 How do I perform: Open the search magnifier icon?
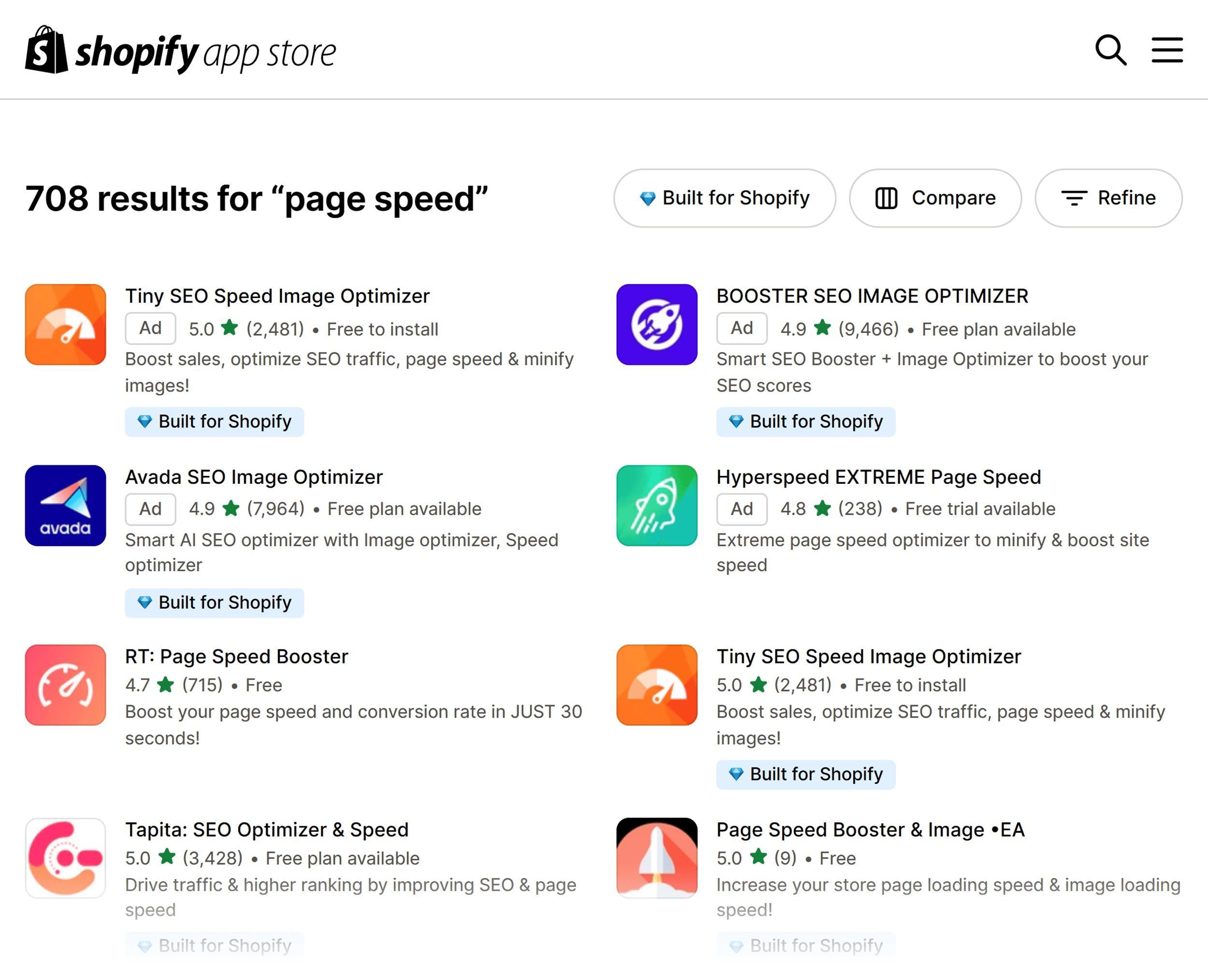[x=1110, y=50]
